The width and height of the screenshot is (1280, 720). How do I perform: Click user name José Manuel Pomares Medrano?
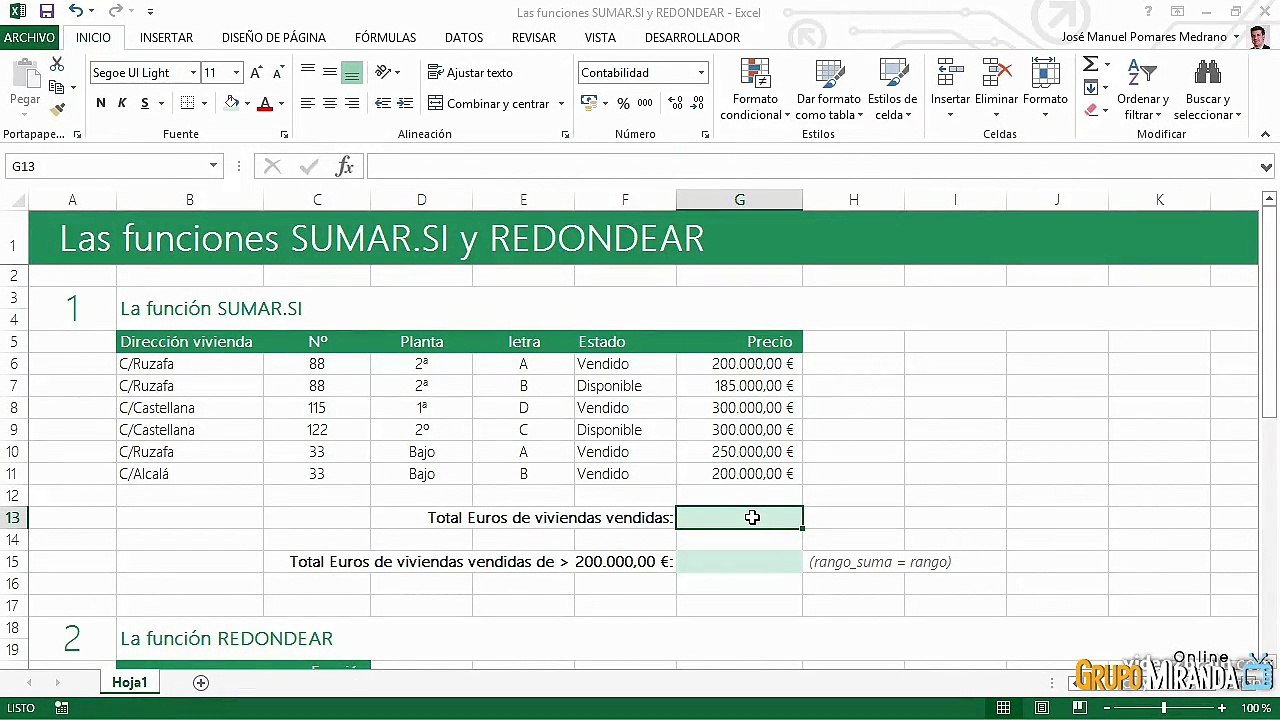[x=1144, y=37]
